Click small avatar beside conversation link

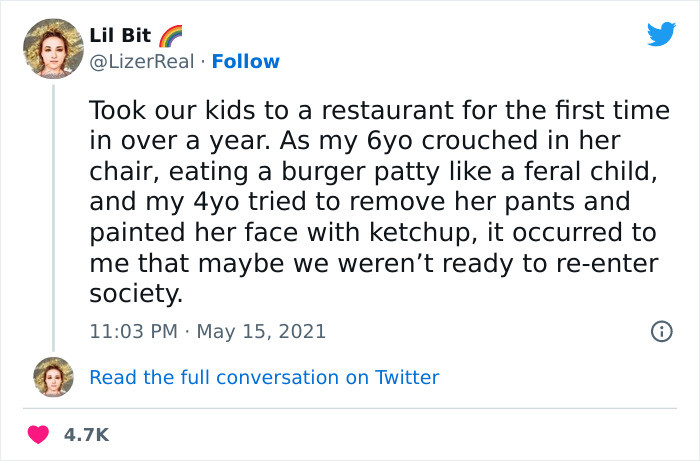coord(53,378)
